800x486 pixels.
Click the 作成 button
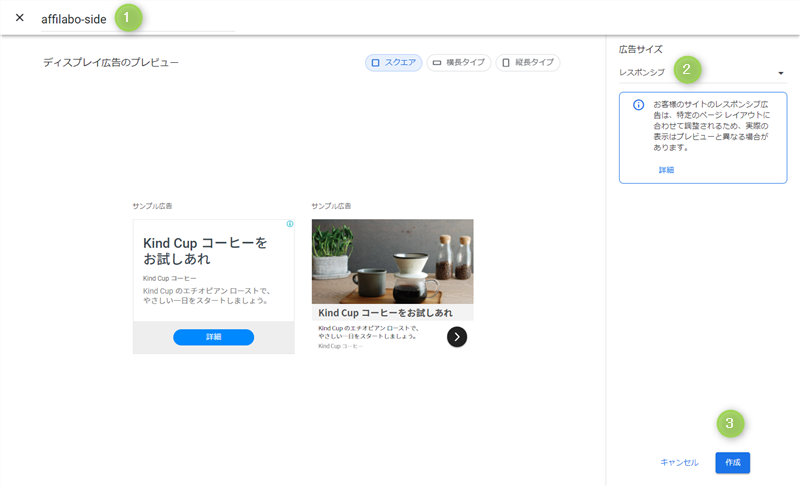[733, 463]
